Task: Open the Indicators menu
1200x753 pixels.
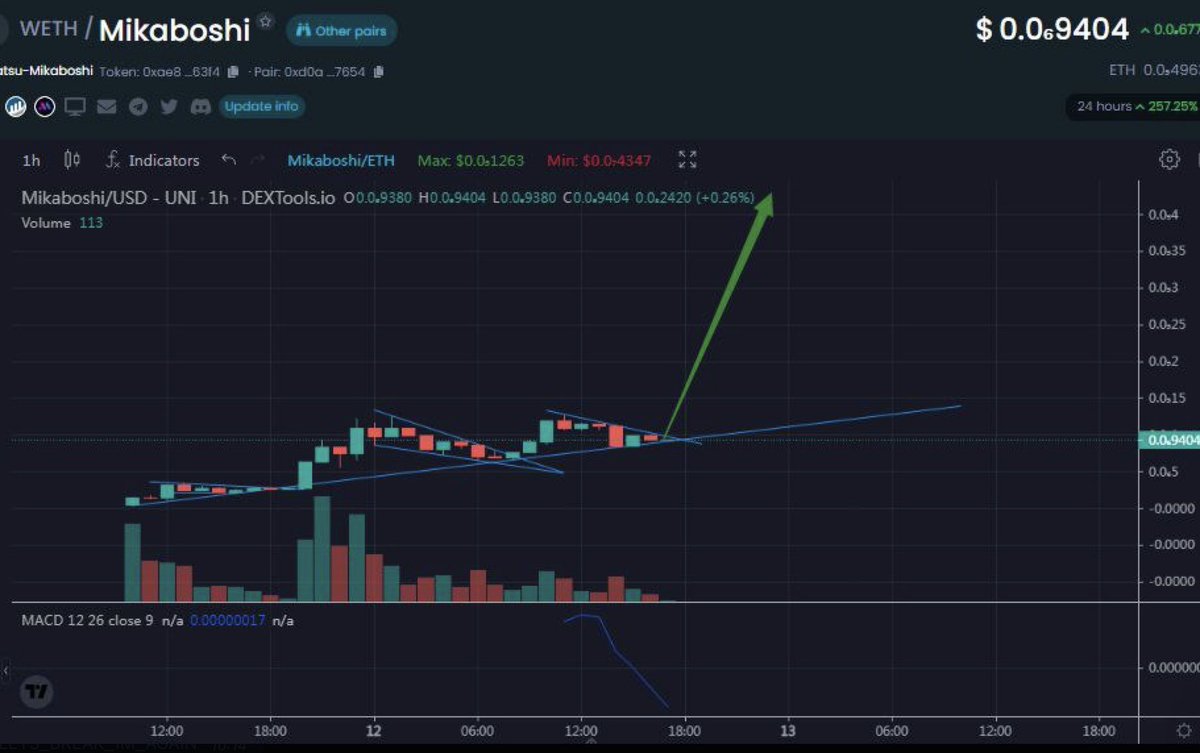Action: 153,160
